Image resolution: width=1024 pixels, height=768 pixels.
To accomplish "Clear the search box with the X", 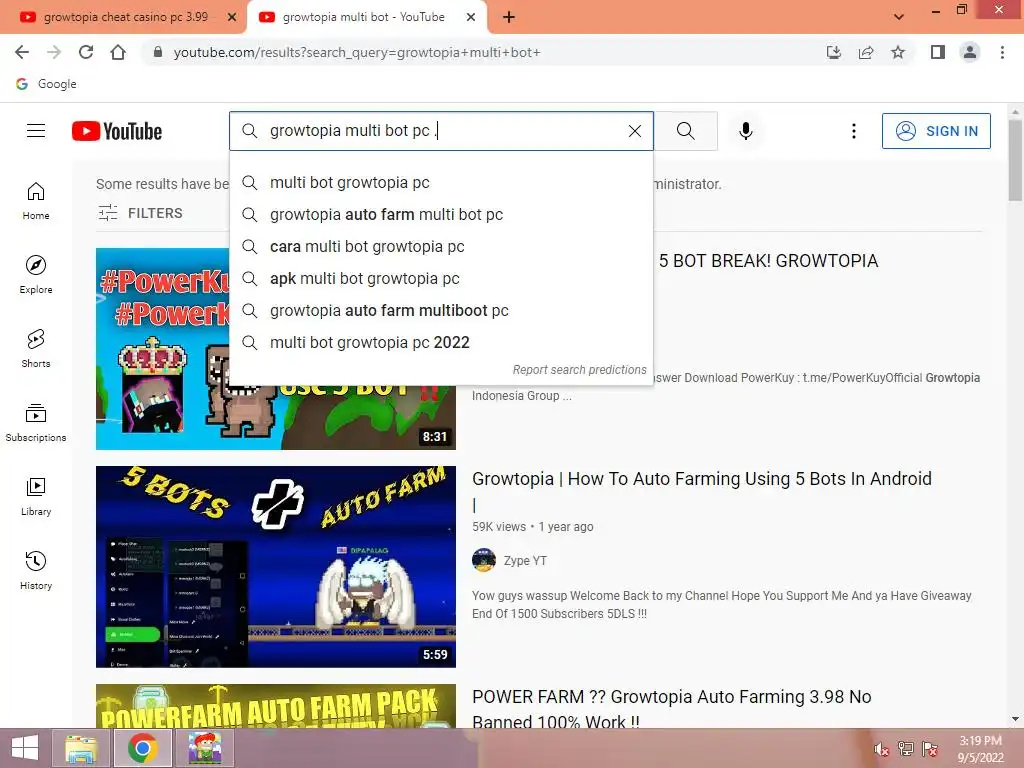I will pos(634,131).
